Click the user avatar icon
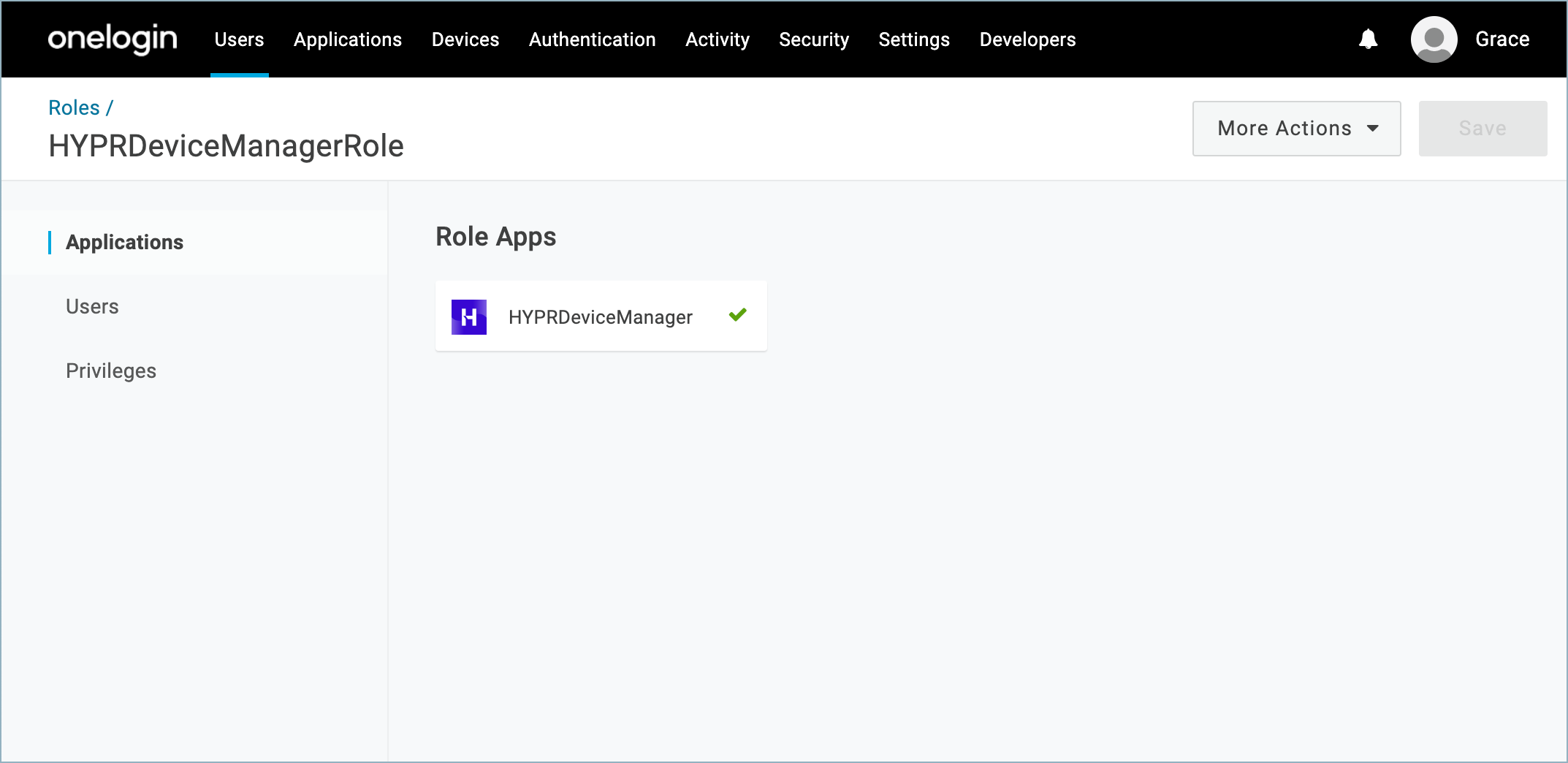 point(1434,39)
